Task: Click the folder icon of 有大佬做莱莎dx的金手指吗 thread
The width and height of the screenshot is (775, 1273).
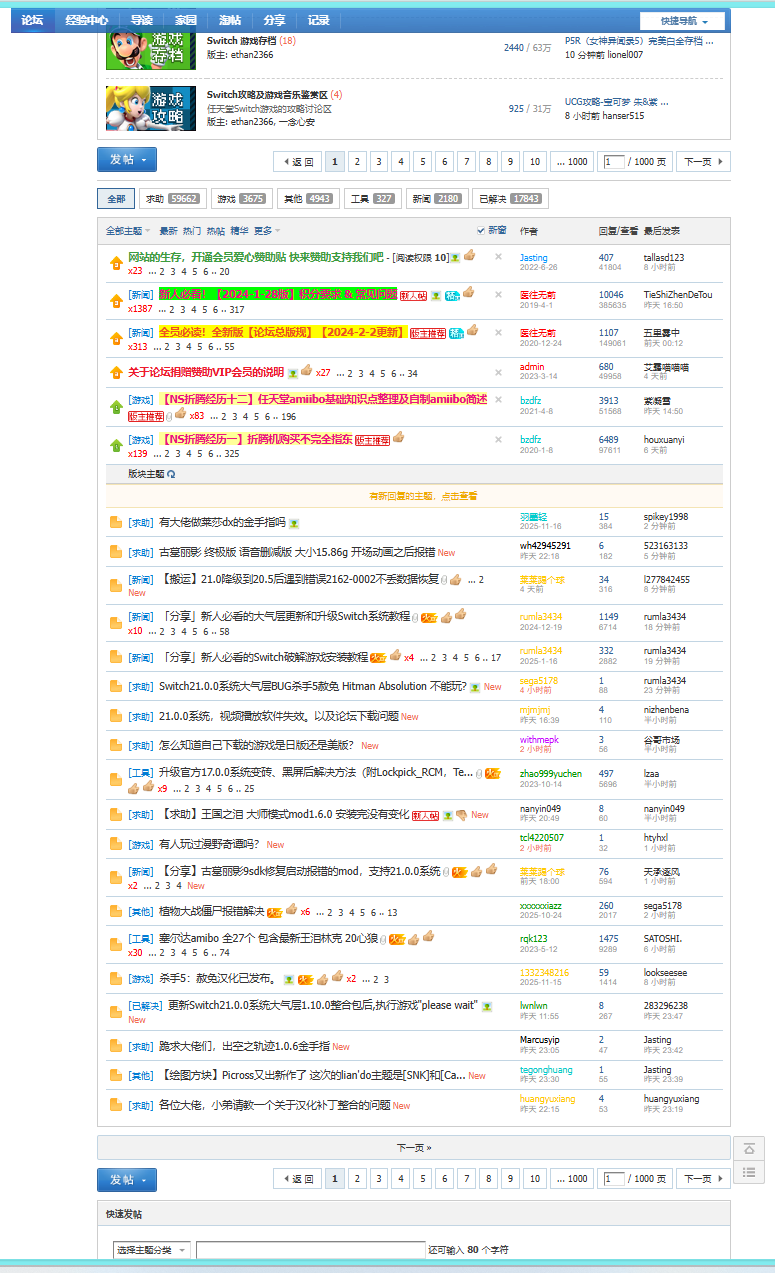Action: (116, 522)
